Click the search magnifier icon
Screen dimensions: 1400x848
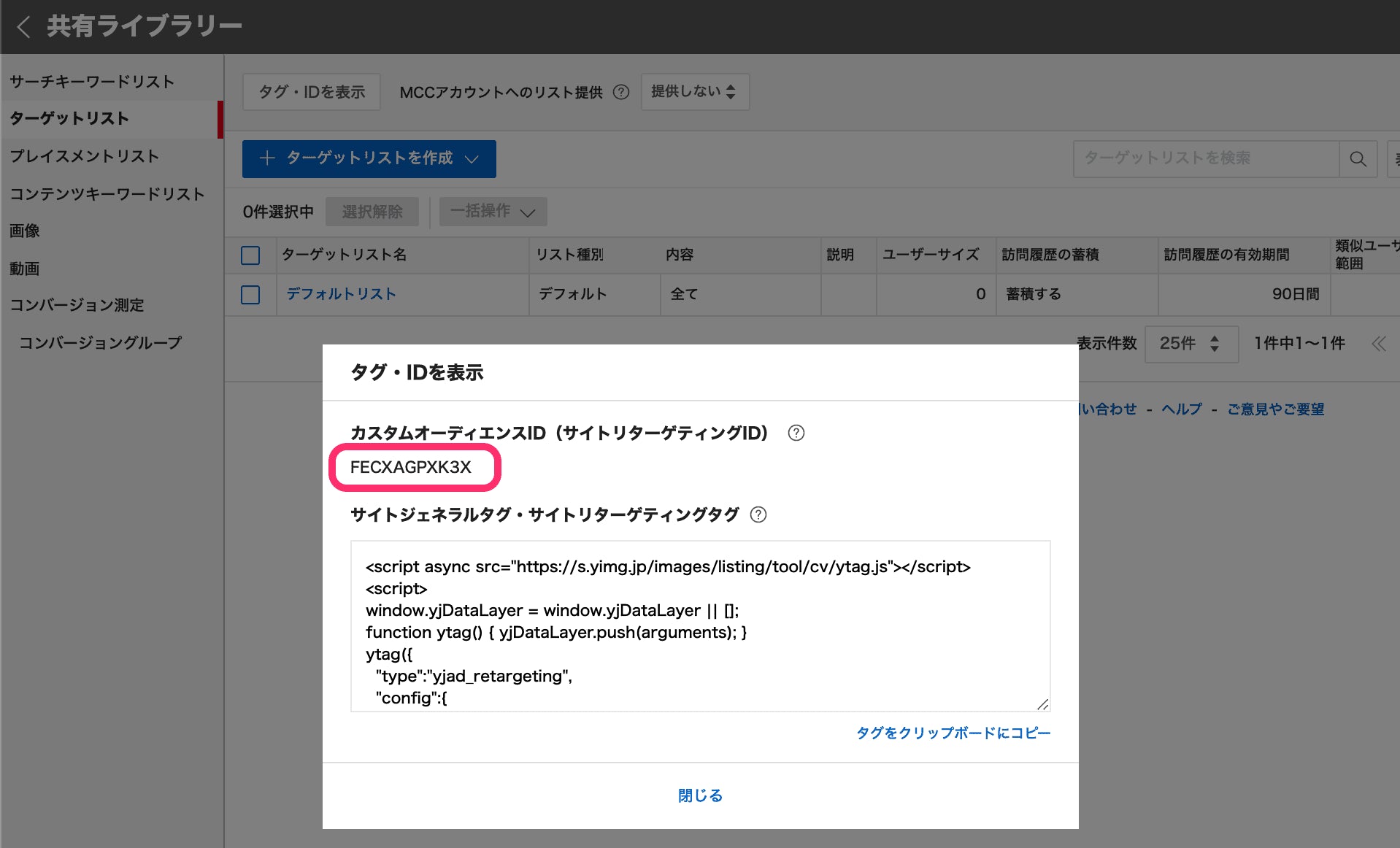point(1358,158)
